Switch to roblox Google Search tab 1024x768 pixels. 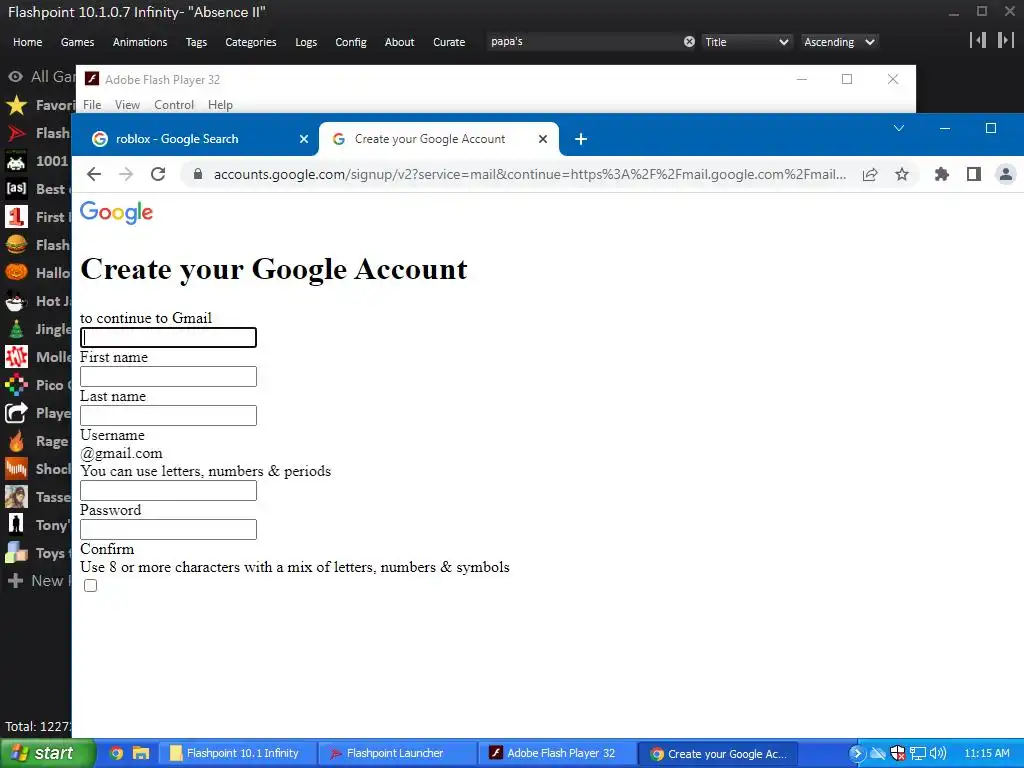point(199,139)
